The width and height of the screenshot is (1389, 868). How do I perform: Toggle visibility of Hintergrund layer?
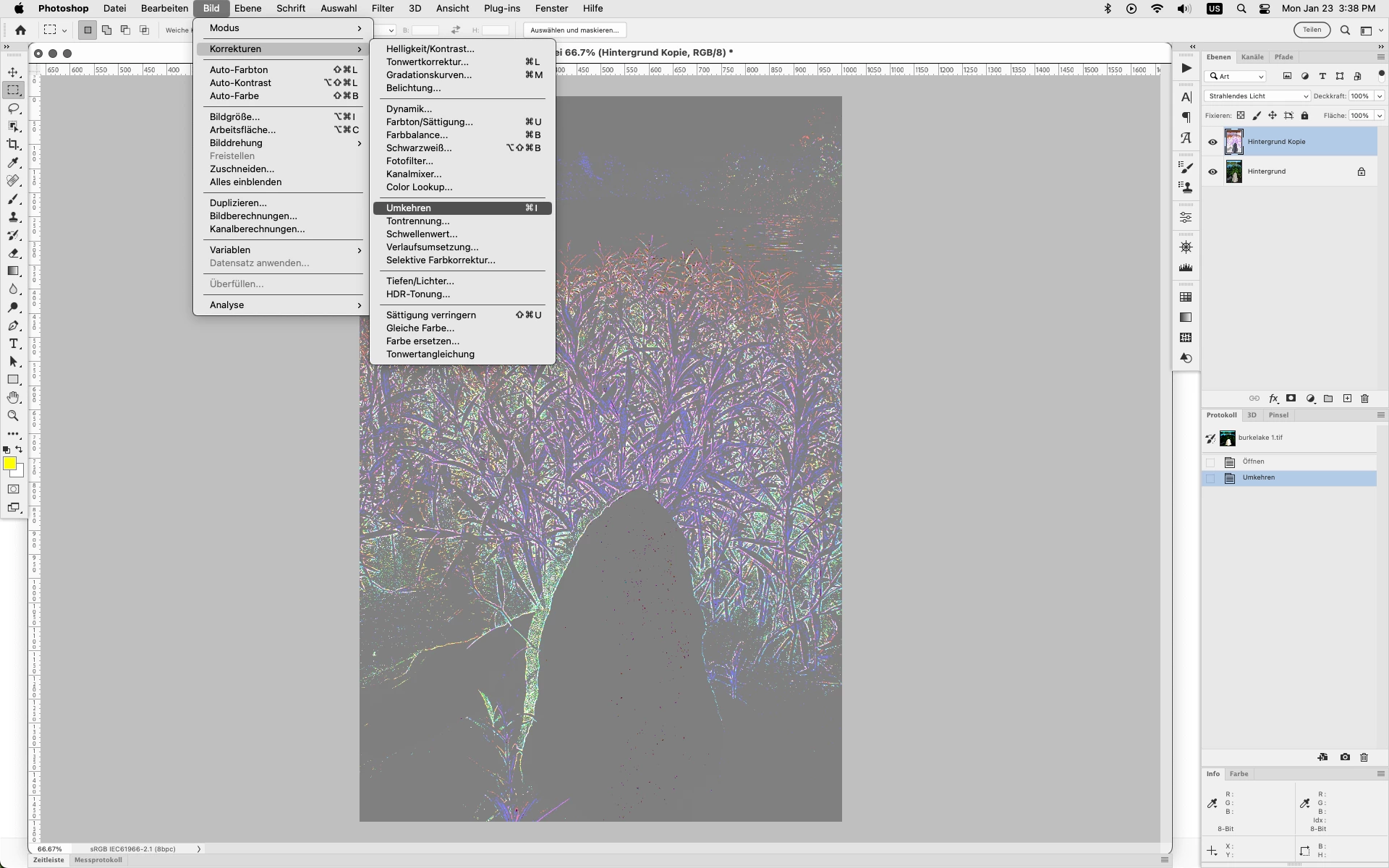coord(1212,171)
